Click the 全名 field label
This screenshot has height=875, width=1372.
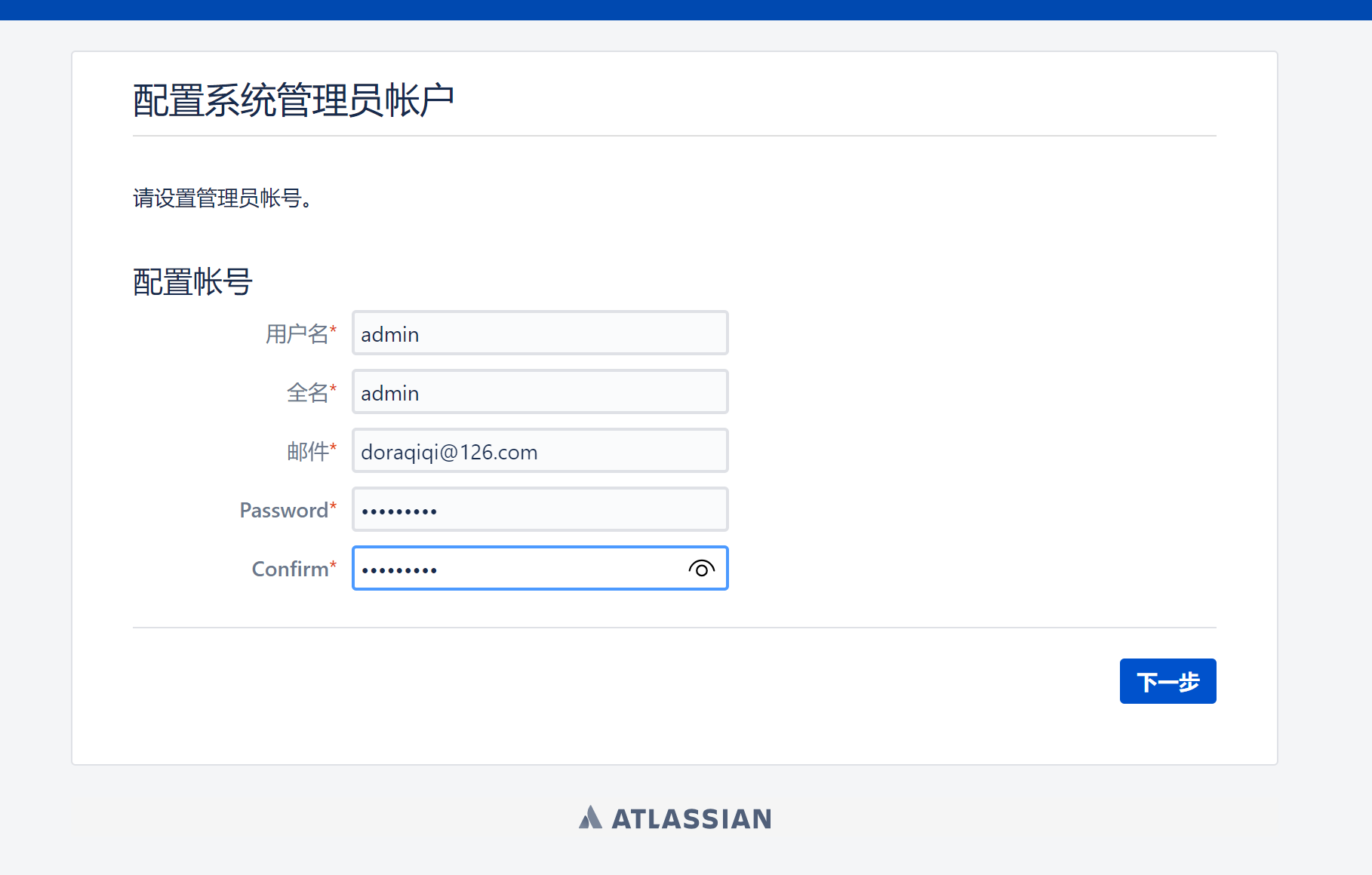point(307,392)
